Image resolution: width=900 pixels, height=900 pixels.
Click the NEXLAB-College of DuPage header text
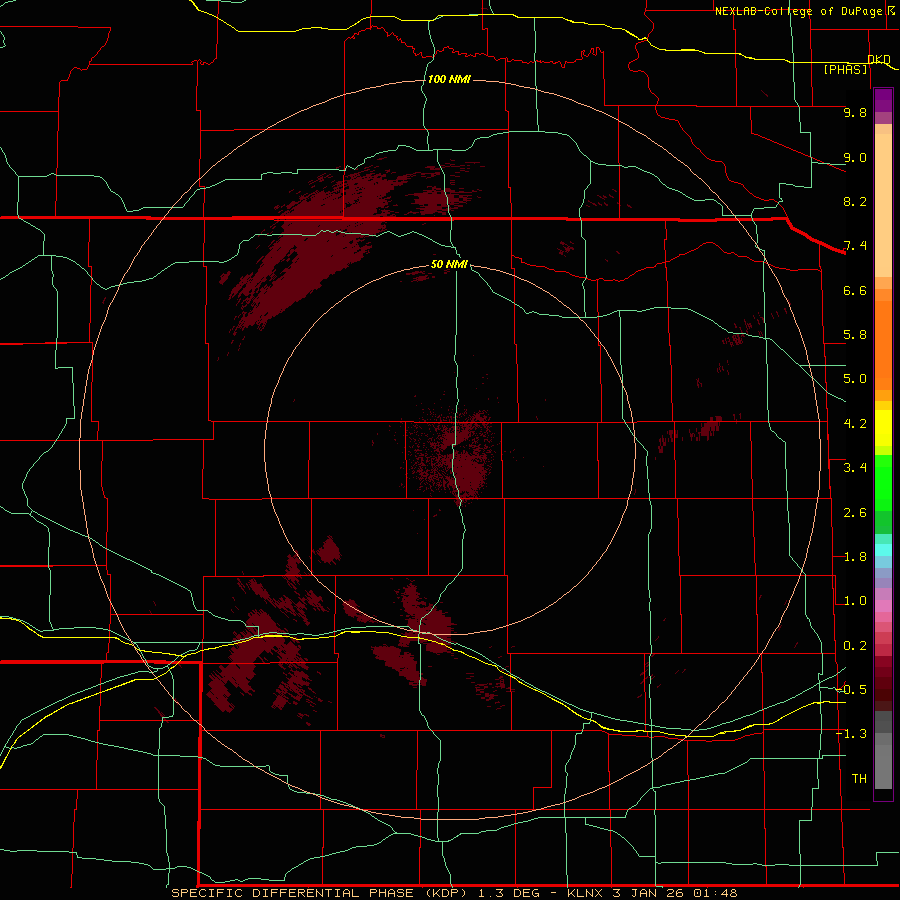[x=799, y=11]
